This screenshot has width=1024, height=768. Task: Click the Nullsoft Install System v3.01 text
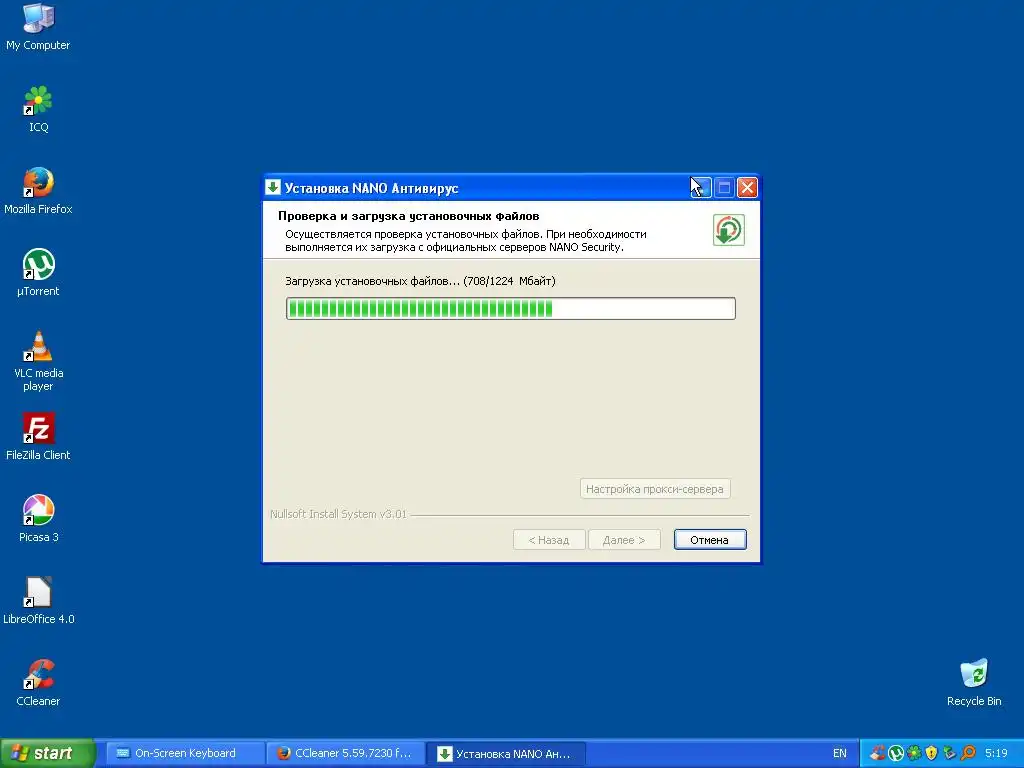pyautogui.click(x=338, y=514)
